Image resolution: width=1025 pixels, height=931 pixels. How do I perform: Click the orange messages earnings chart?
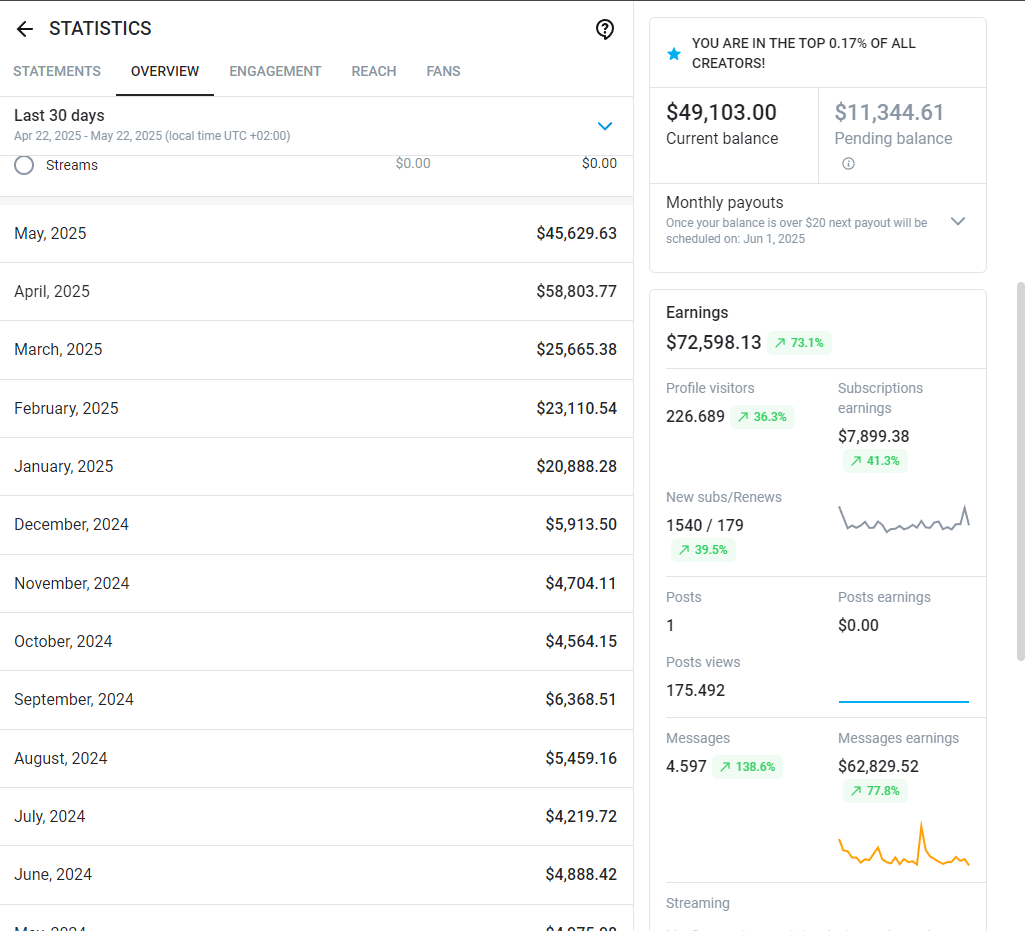904,844
